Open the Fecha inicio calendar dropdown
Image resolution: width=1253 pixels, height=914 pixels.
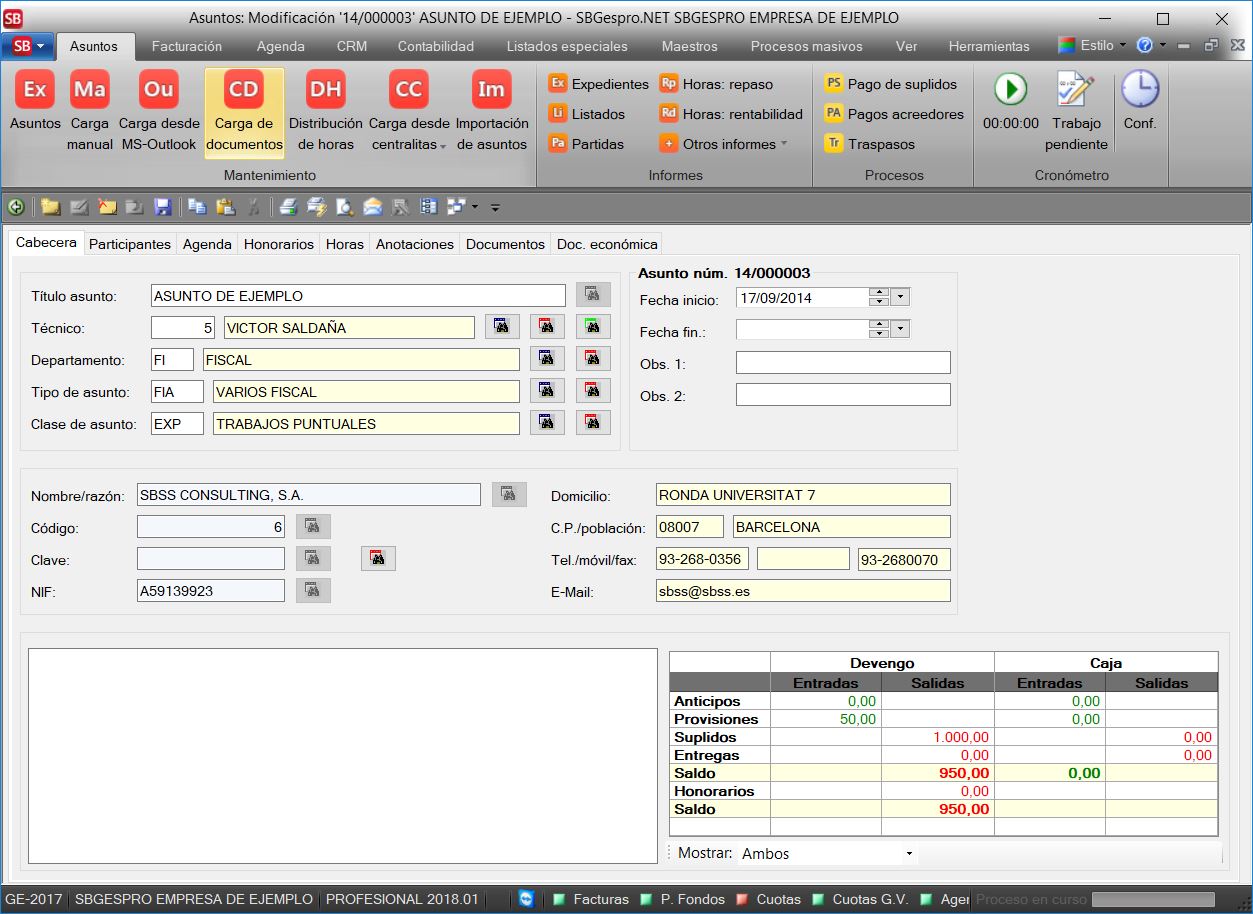pos(900,298)
